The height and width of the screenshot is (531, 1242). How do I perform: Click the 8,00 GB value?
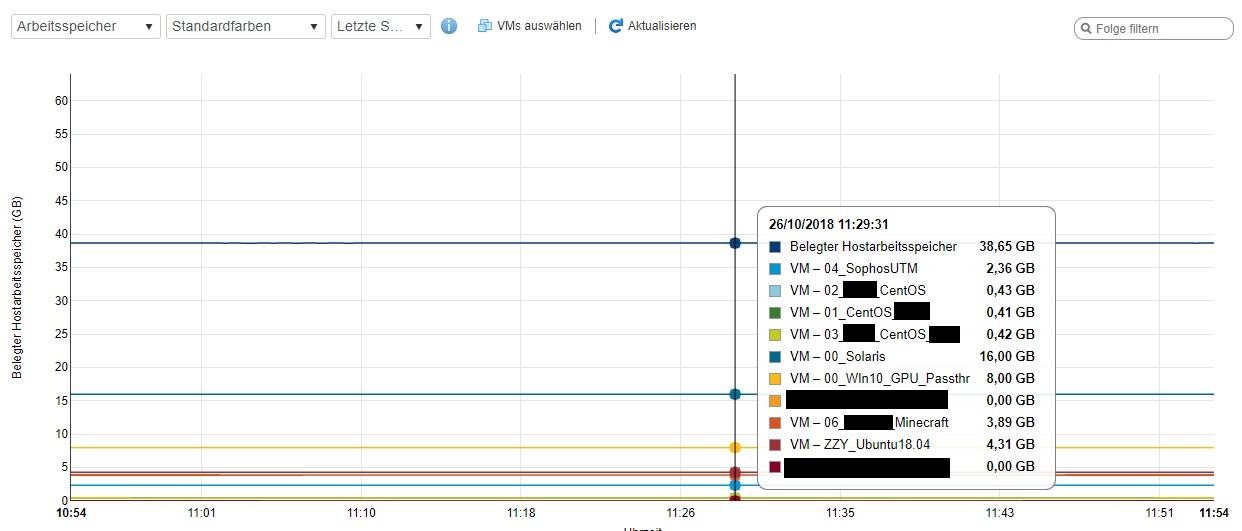point(1011,379)
